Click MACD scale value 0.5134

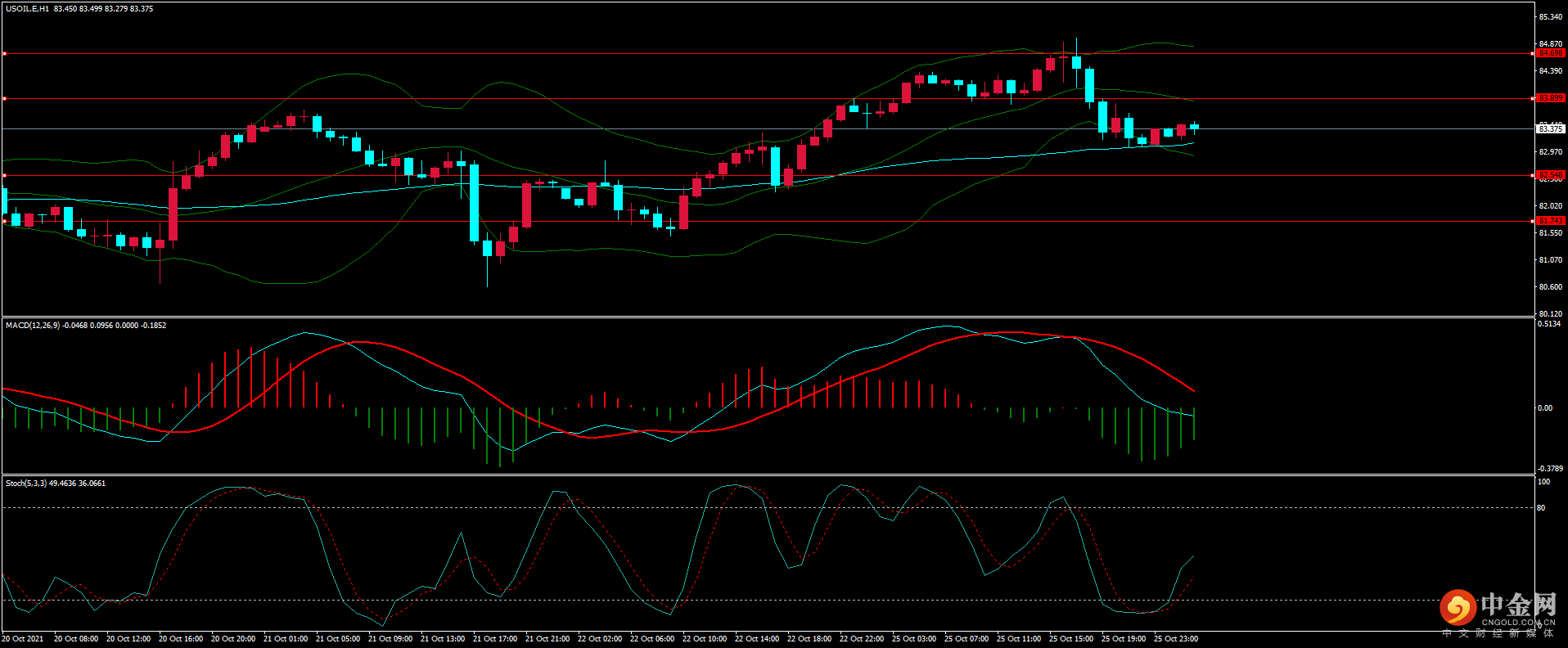[1550, 324]
